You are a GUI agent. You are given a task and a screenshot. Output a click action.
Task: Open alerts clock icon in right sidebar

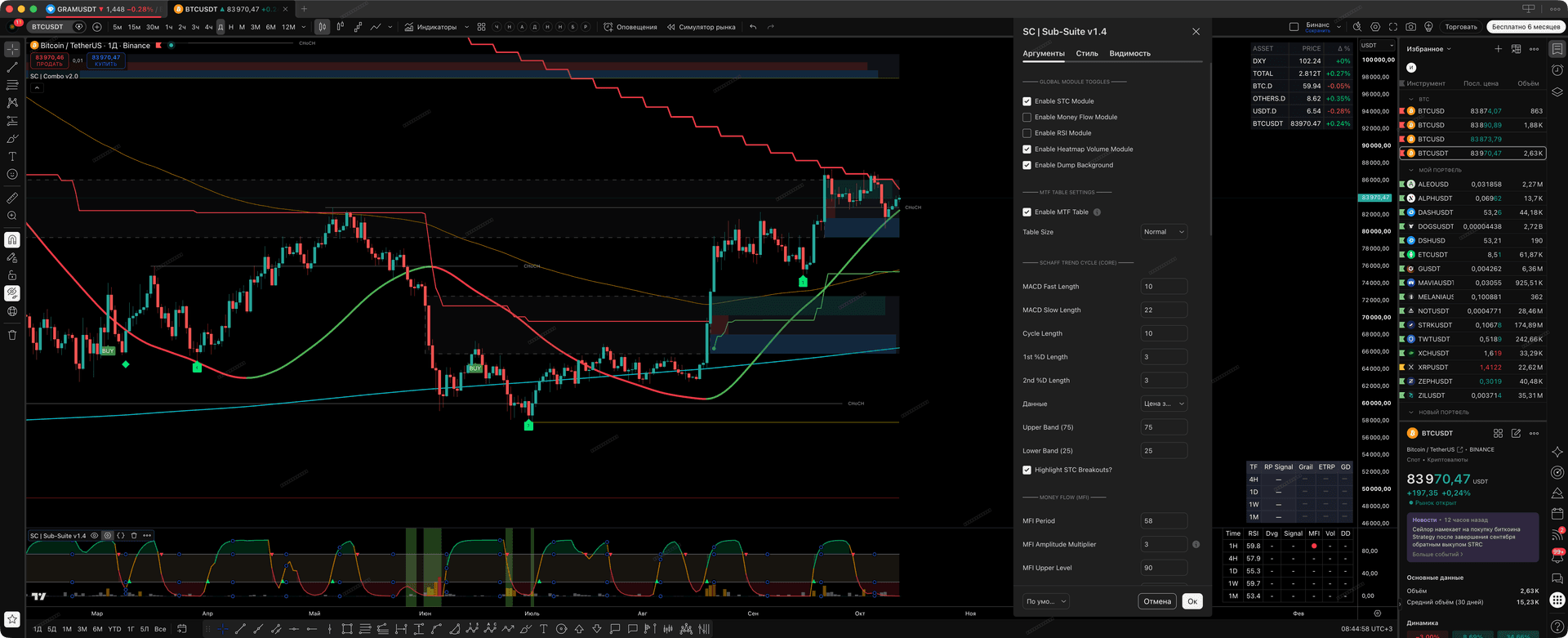(1557, 70)
